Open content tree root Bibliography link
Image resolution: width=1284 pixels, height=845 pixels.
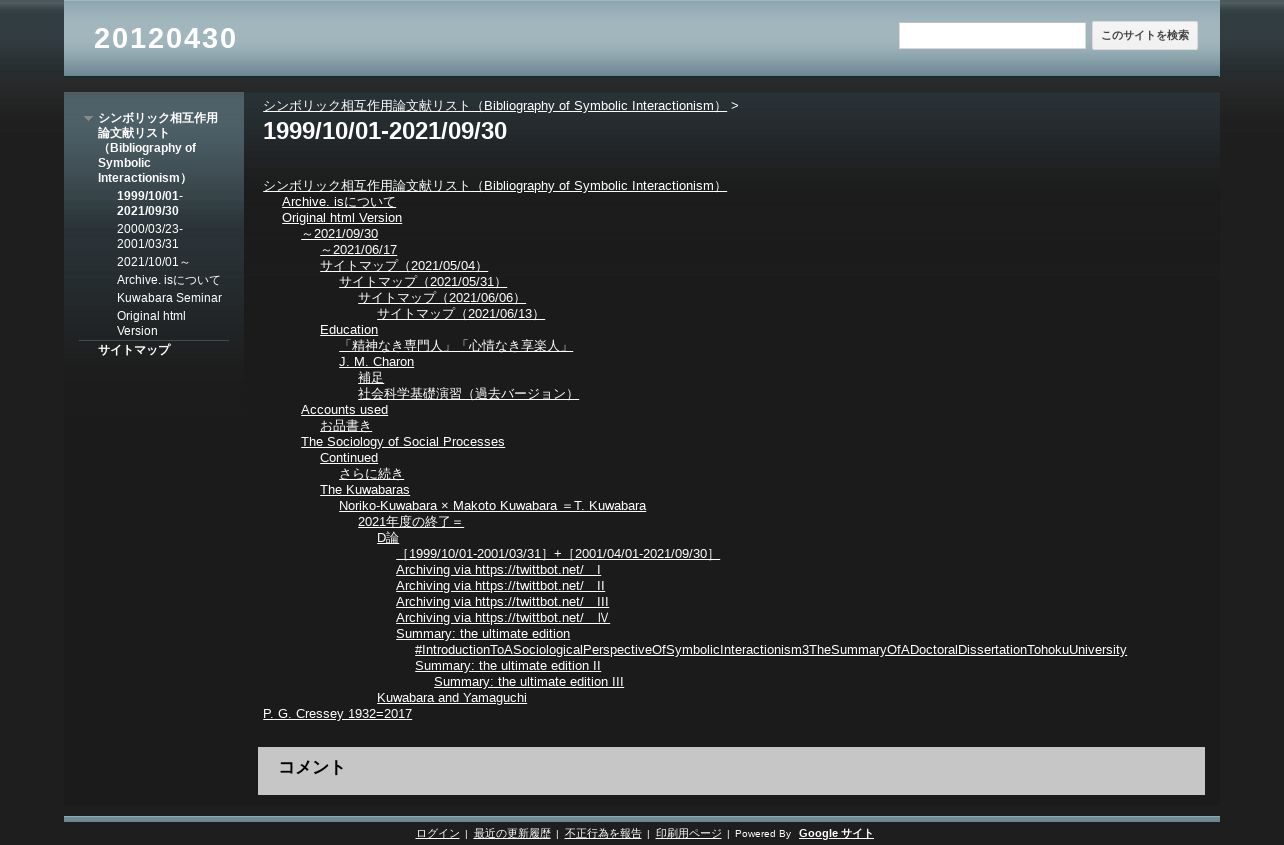coord(495,185)
